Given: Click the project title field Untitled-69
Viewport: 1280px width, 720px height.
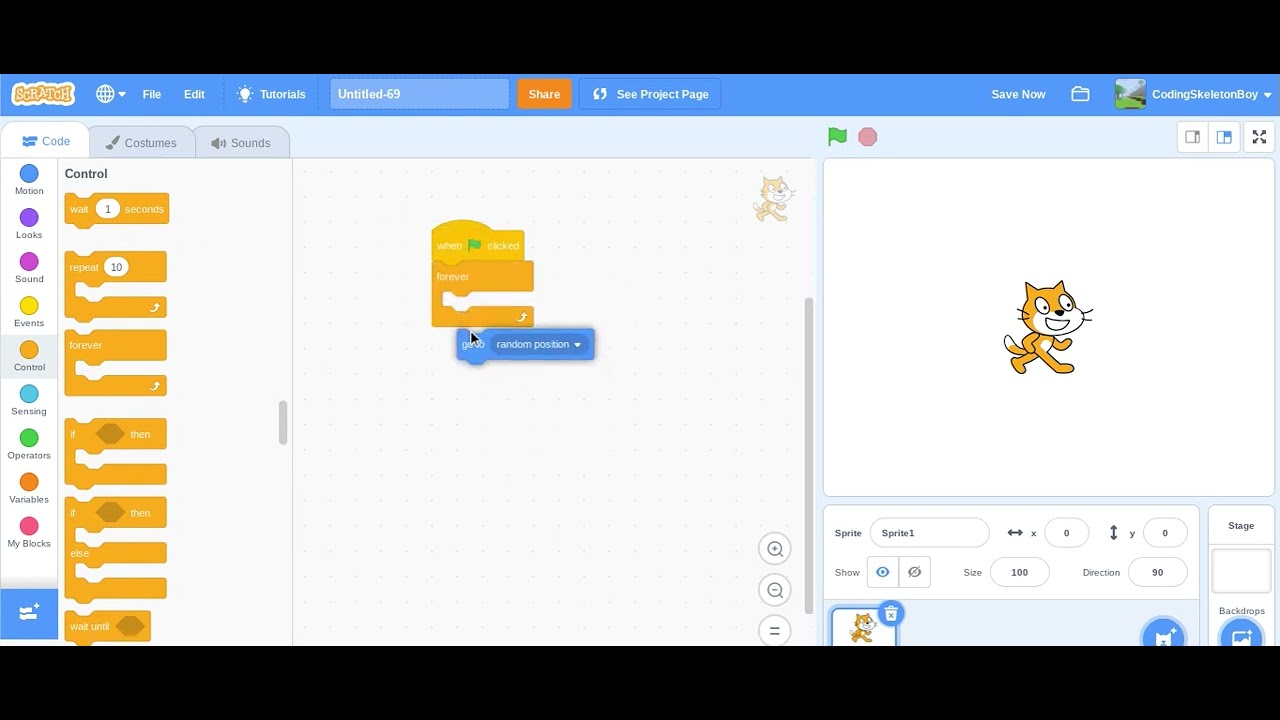Looking at the screenshot, I should point(419,94).
